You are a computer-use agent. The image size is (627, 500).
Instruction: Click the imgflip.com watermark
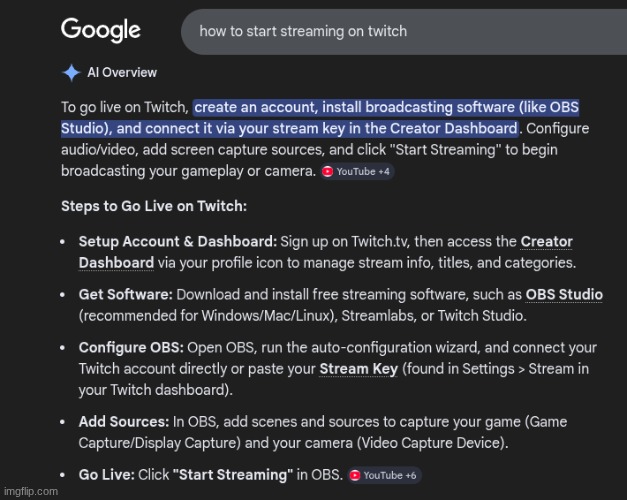click(30, 492)
